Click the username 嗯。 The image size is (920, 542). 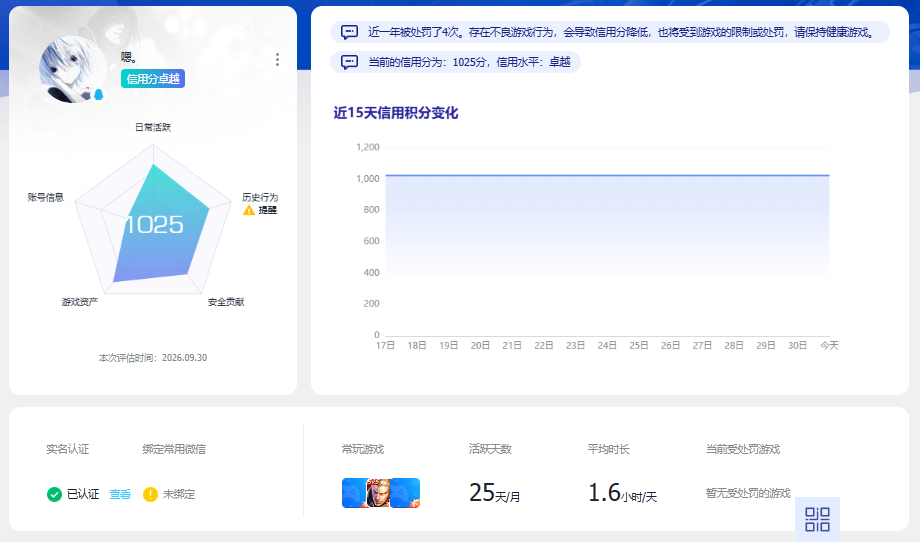click(x=129, y=57)
